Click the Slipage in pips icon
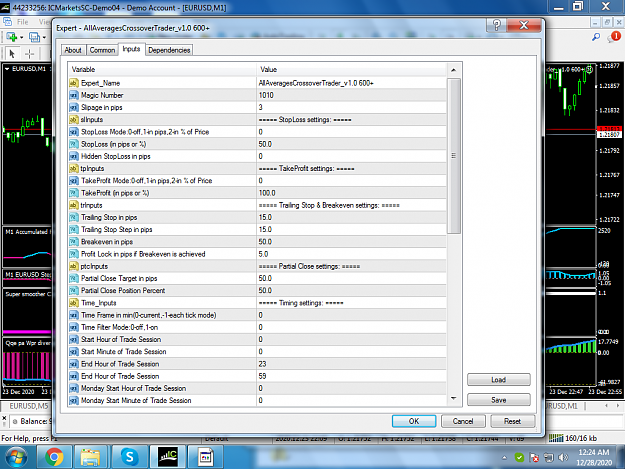 74,108
